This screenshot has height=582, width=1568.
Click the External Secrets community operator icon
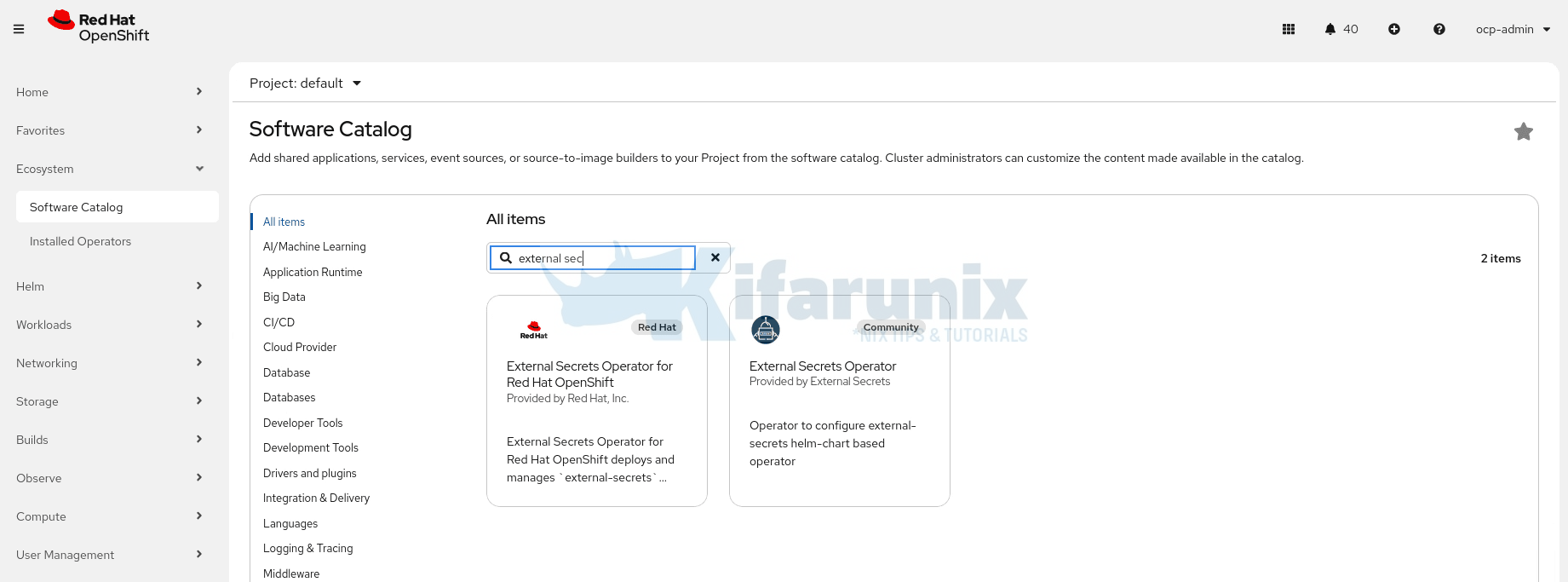point(766,330)
